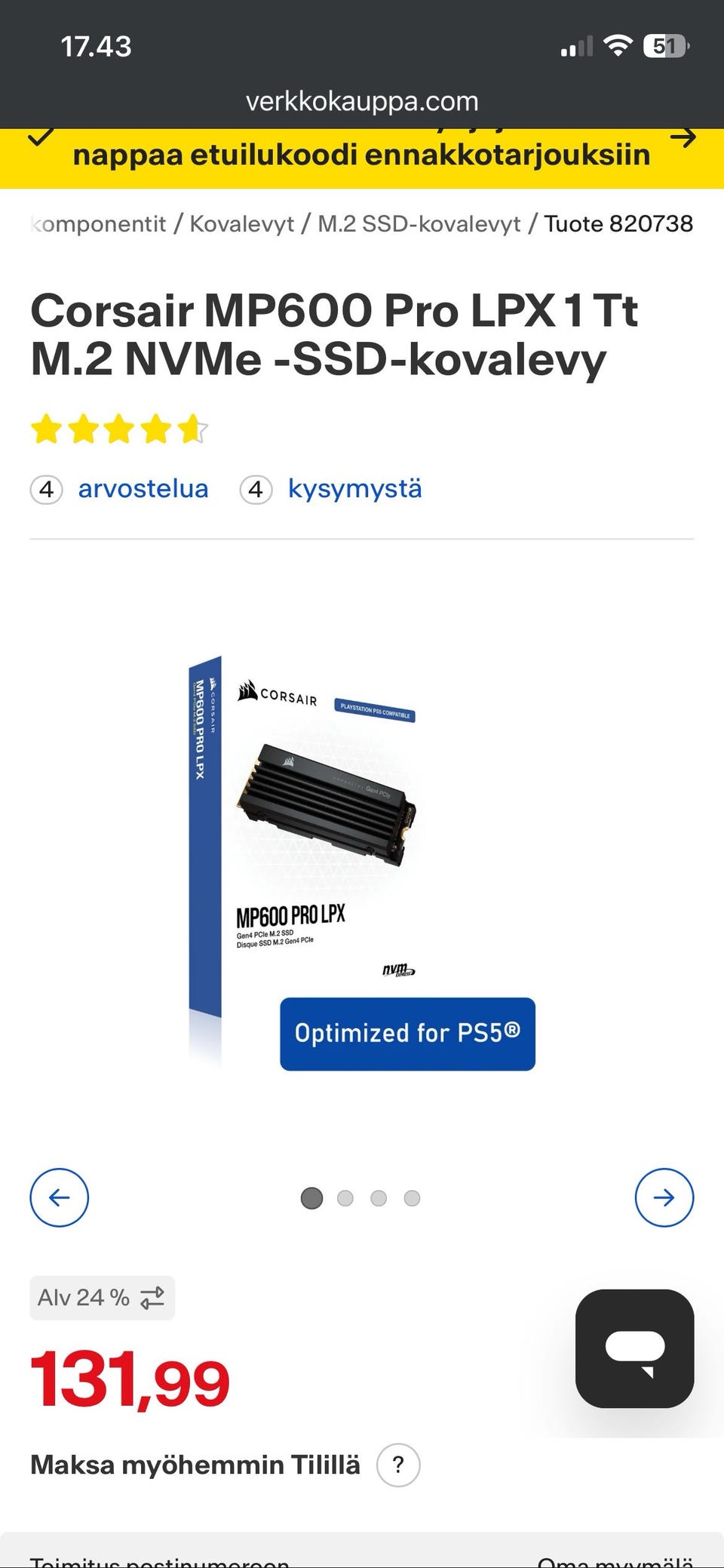This screenshot has height=1568, width=724.
Task: Select the fourth carousel dot
Action: click(412, 1198)
